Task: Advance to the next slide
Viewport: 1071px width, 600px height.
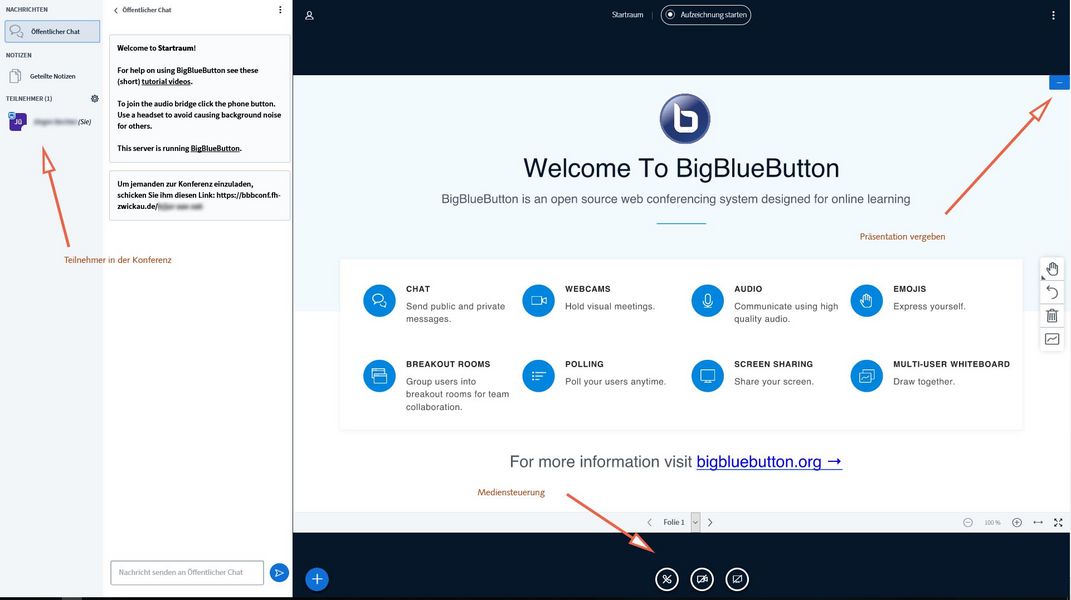Action: pos(710,522)
